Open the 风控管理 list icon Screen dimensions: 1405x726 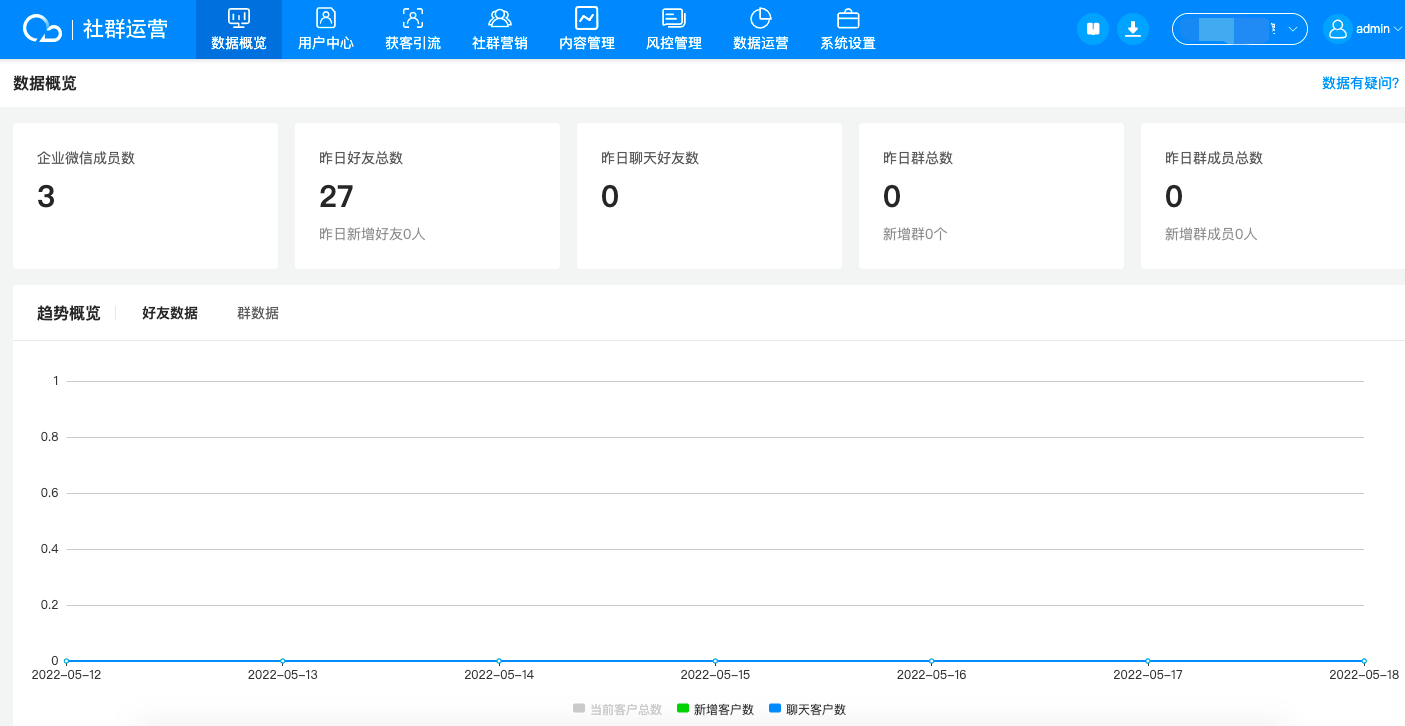click(674, 17)
